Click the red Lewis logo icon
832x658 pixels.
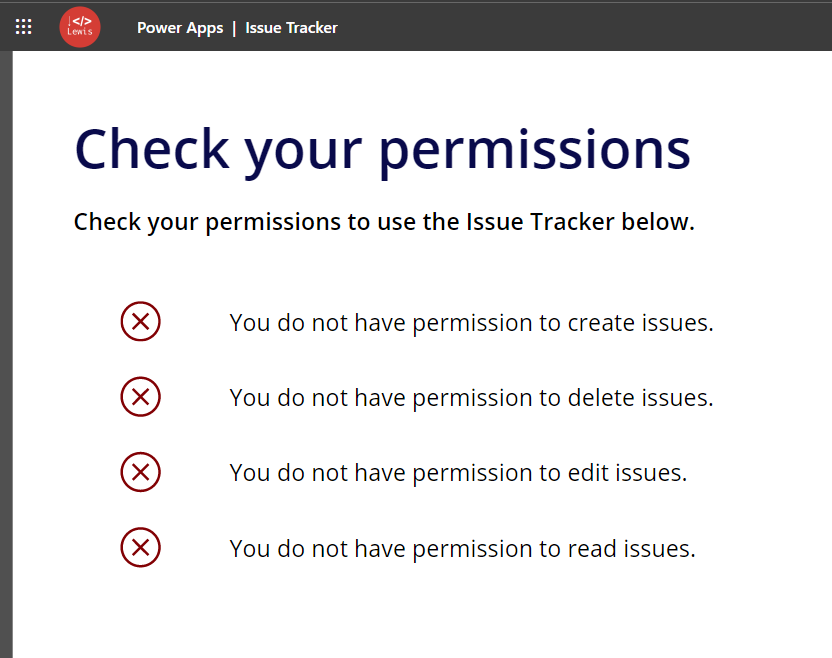tap(80, 27)
